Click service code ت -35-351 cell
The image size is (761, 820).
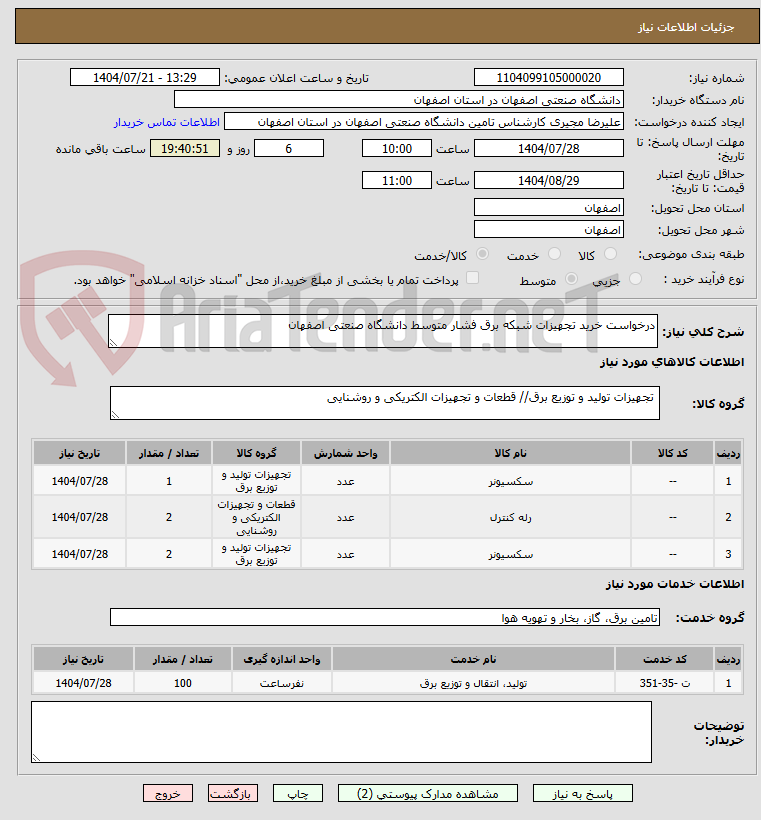coord(664,683)
